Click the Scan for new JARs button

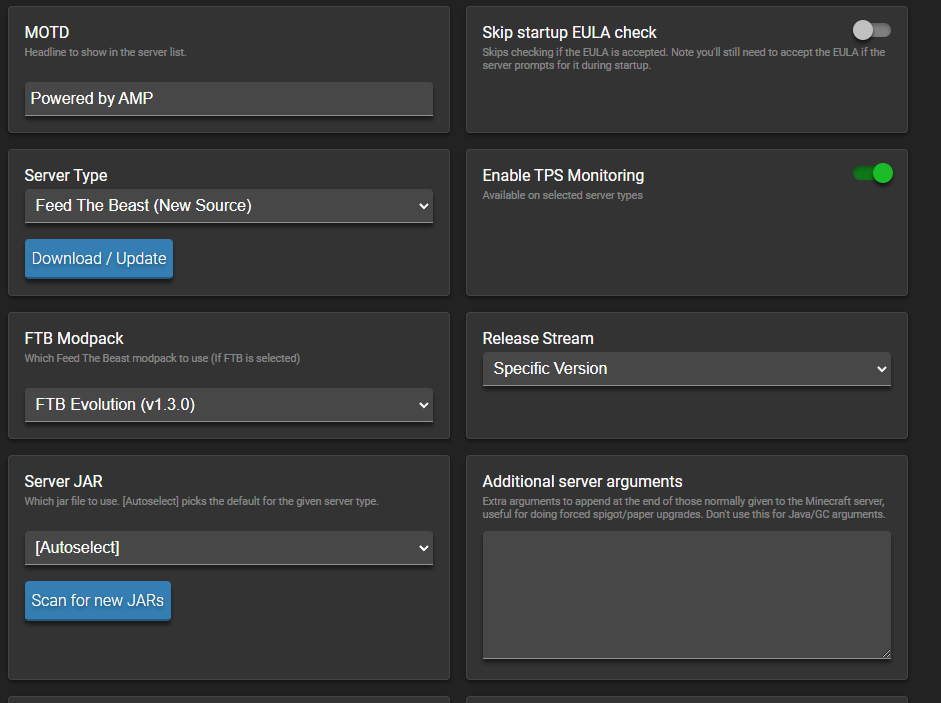(x=98, y=601)
